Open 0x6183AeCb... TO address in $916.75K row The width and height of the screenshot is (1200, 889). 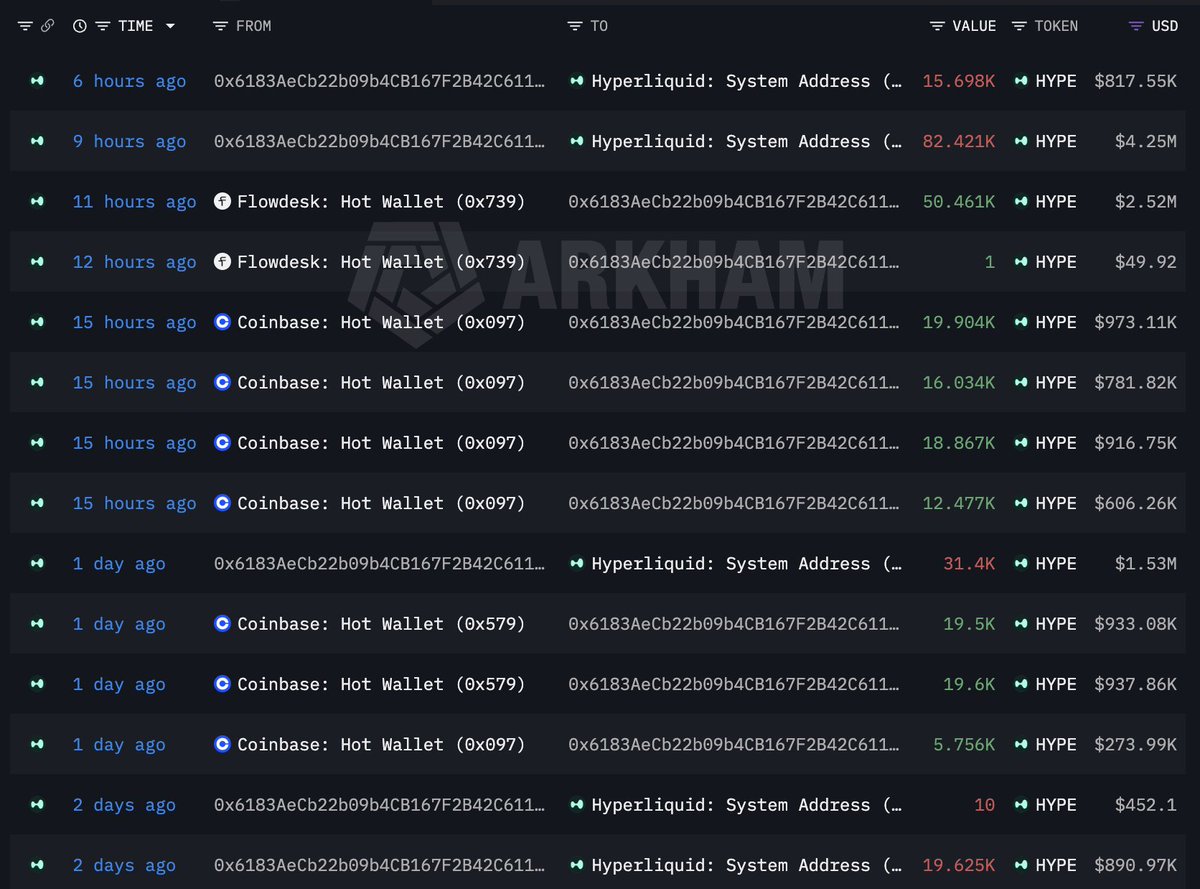733,443
